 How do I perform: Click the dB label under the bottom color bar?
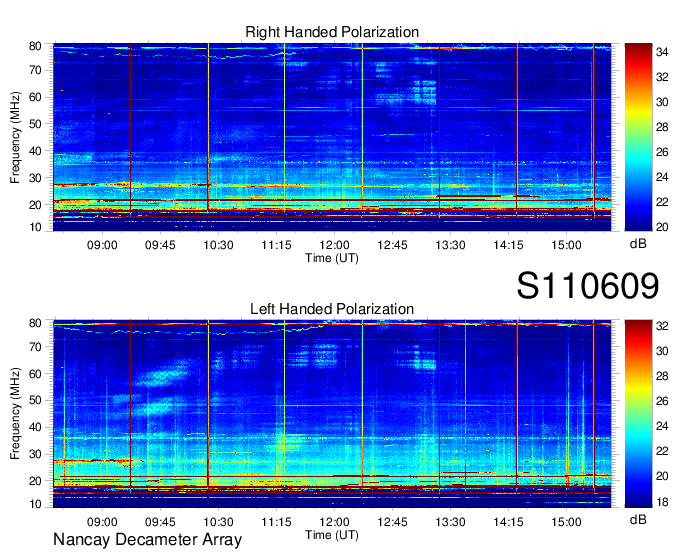click(x=638, y=519)
